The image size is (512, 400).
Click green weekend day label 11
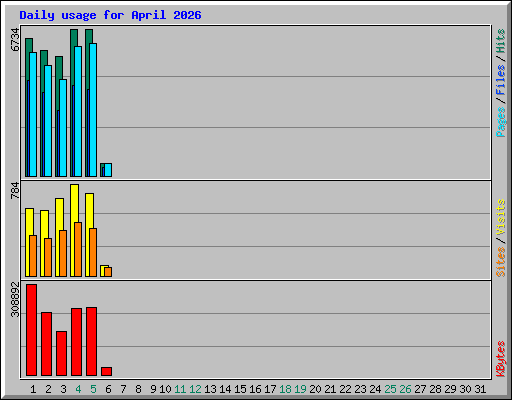pyautogui.click(x=180, y=389)
